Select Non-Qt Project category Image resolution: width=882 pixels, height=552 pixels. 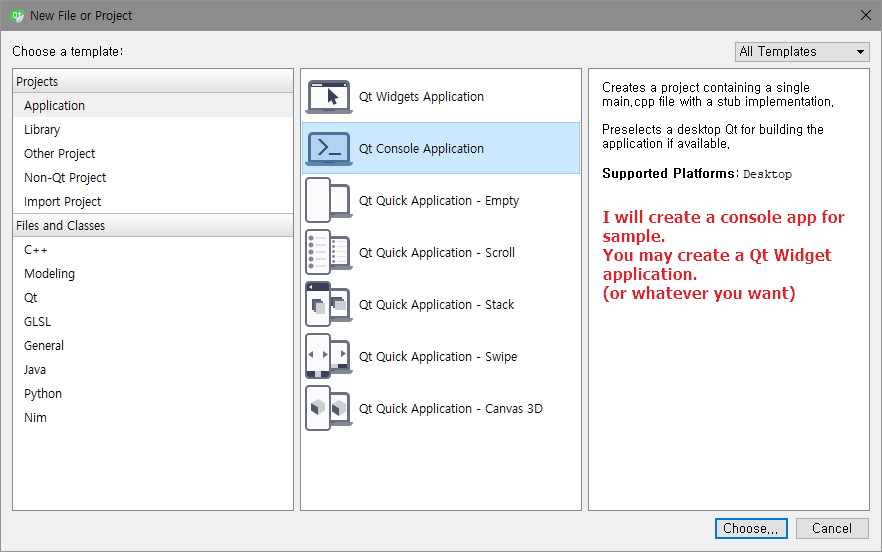(x=65, y=178)
